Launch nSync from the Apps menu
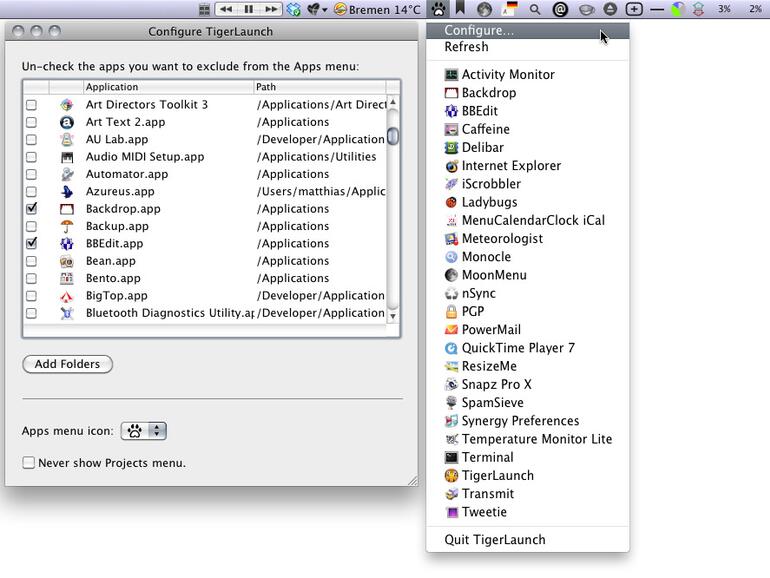 (527, 293)
